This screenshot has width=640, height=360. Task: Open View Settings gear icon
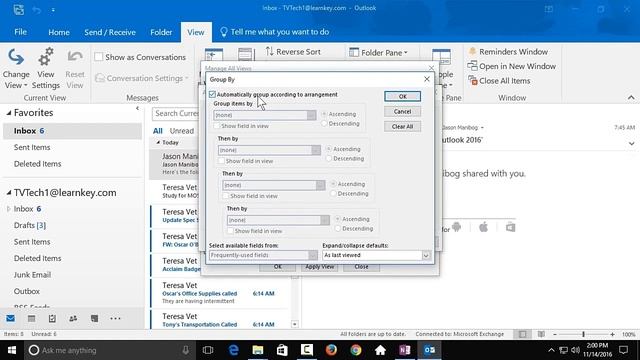[x=46, y=57]
